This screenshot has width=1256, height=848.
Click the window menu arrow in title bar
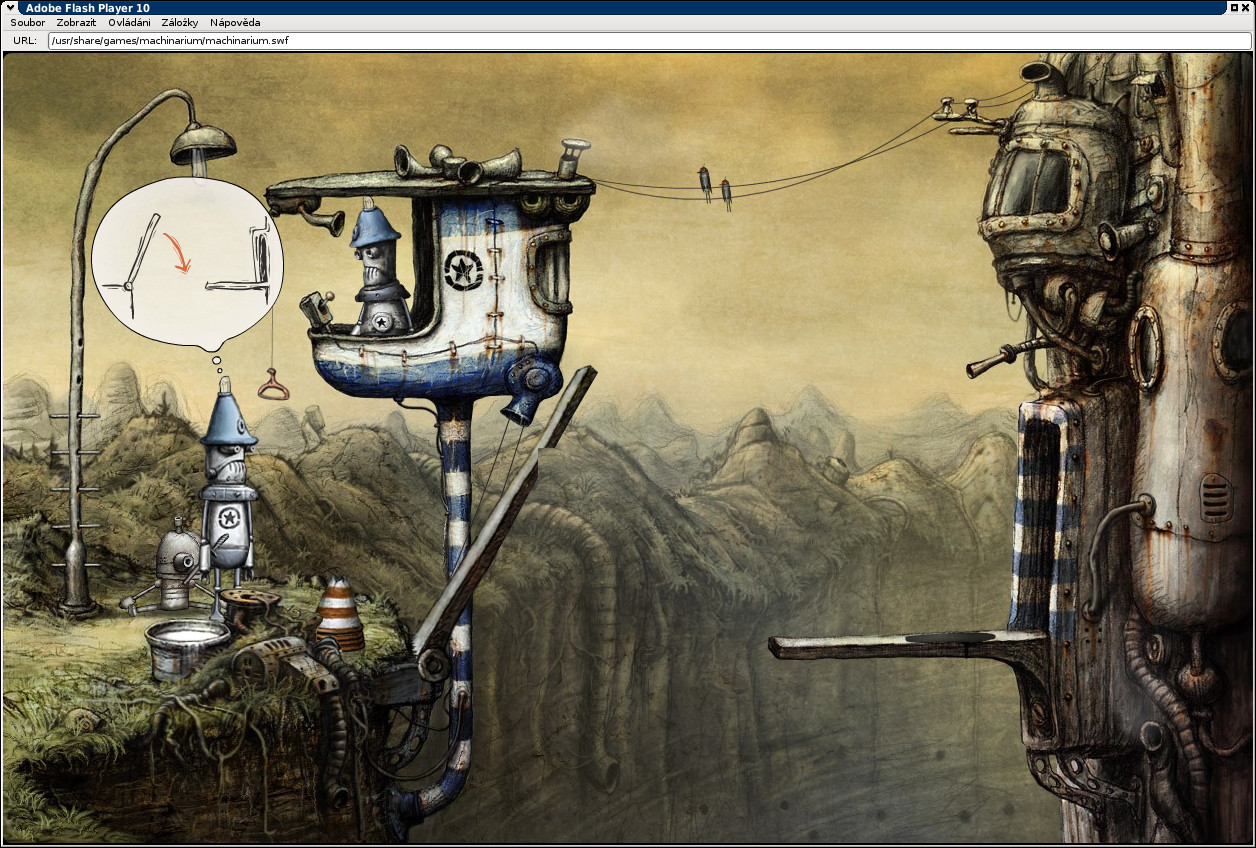click(9, 7)
